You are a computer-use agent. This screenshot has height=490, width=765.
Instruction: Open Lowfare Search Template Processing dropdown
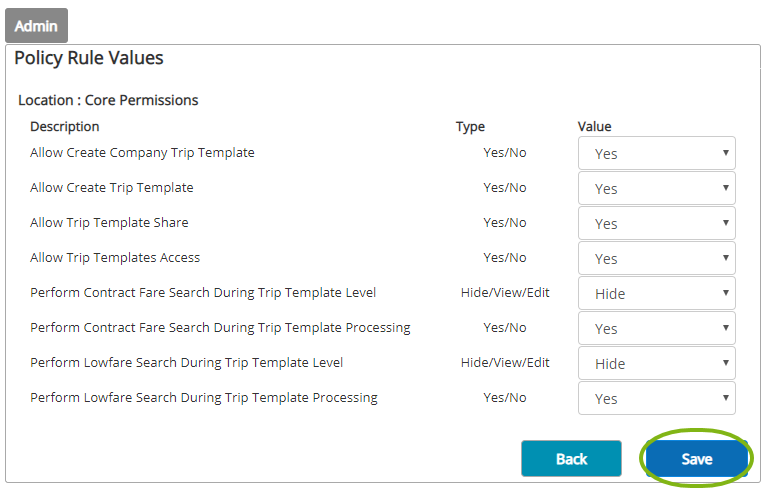coord(656,399)
